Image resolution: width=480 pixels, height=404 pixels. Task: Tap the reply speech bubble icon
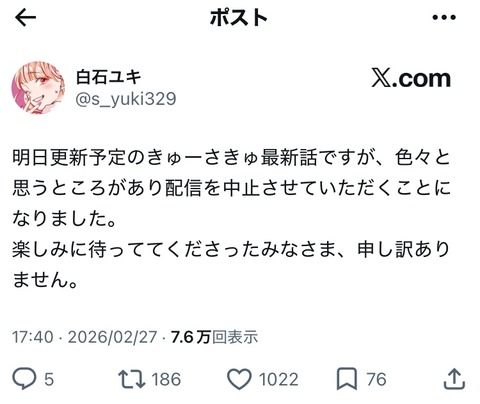coord(24,378)
